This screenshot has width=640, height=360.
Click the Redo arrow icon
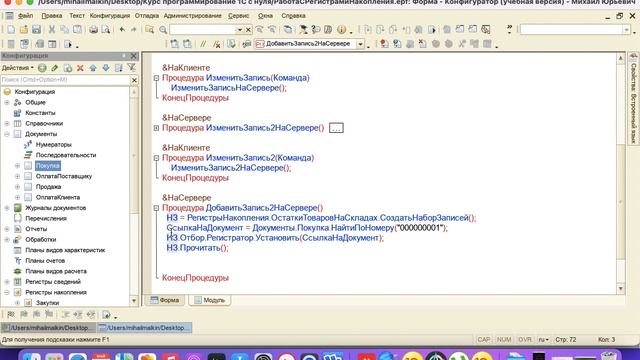tap(133, 29)
